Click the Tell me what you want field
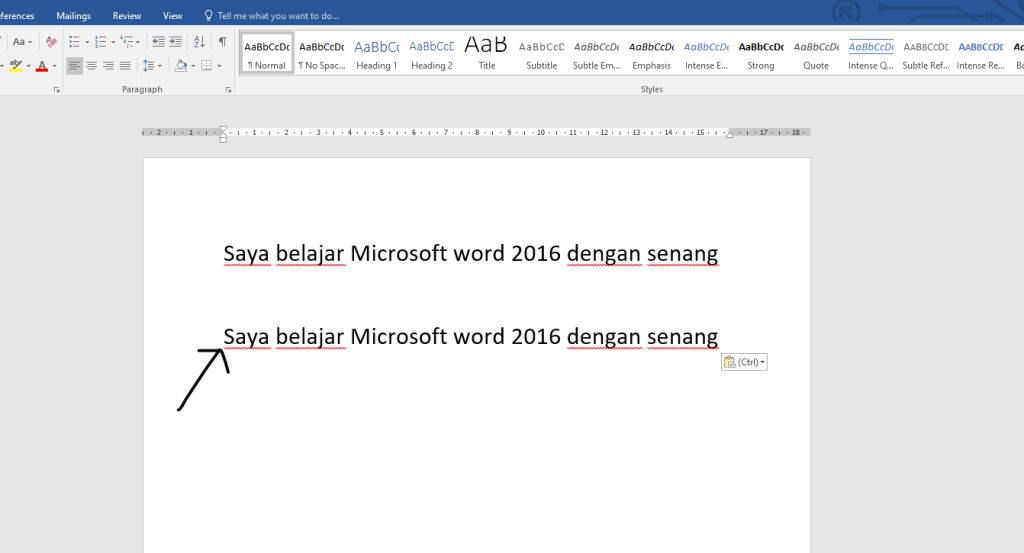 click(x=277, y=16)
